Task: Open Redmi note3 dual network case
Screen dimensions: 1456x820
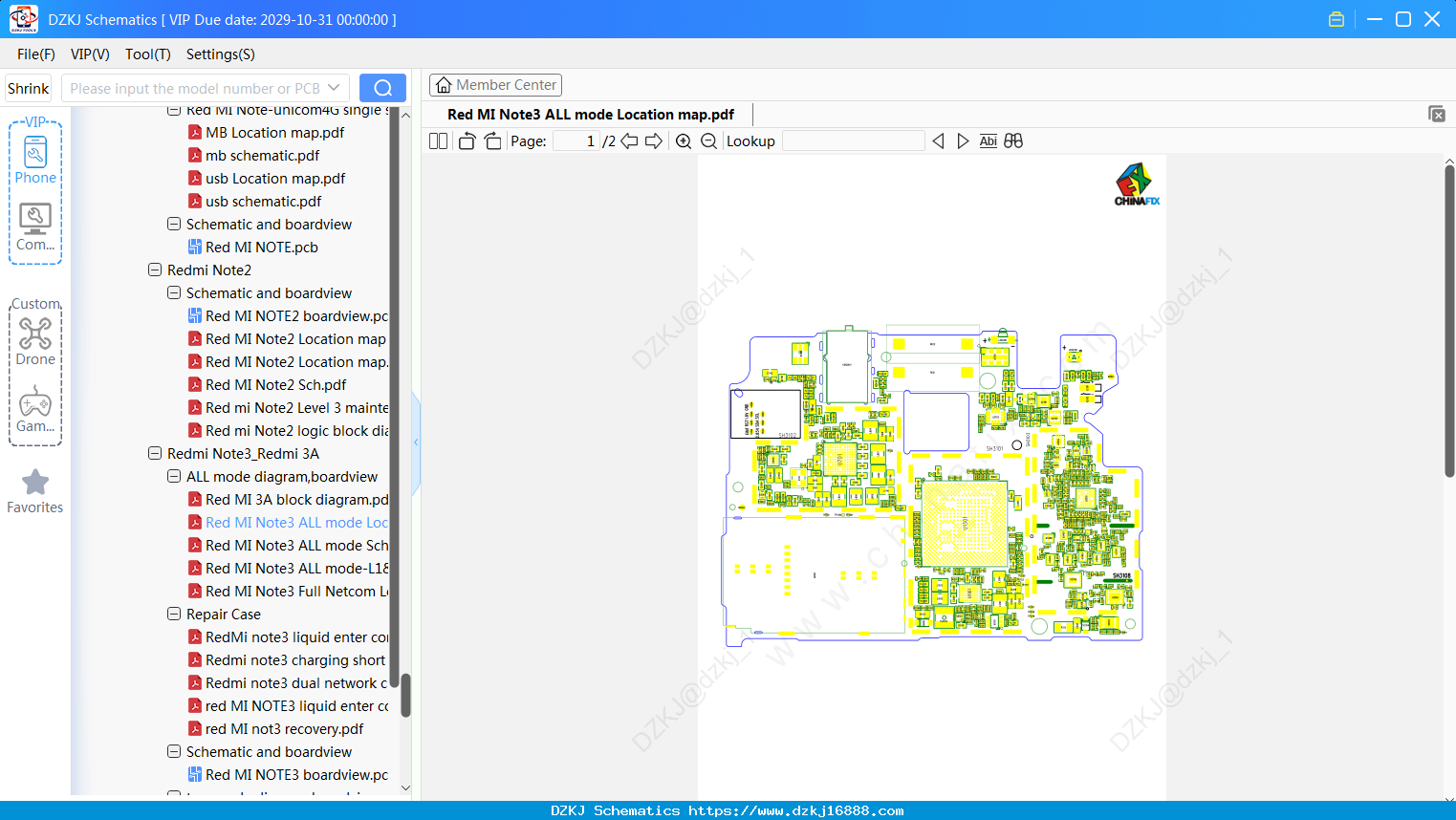Action: pyautogui.click(x=288, y=683)
